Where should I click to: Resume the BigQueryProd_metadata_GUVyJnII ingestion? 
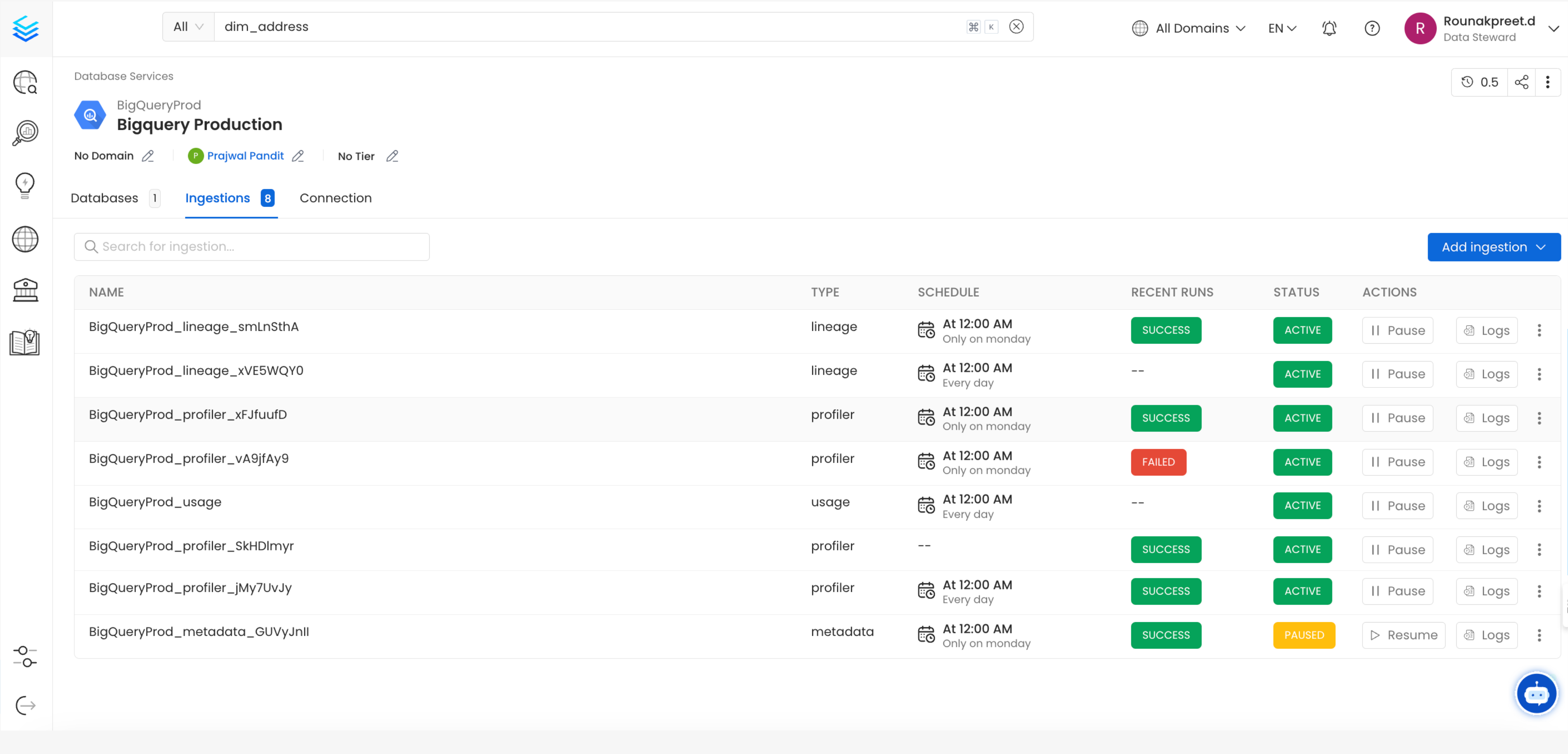(x=1403, y=635)
